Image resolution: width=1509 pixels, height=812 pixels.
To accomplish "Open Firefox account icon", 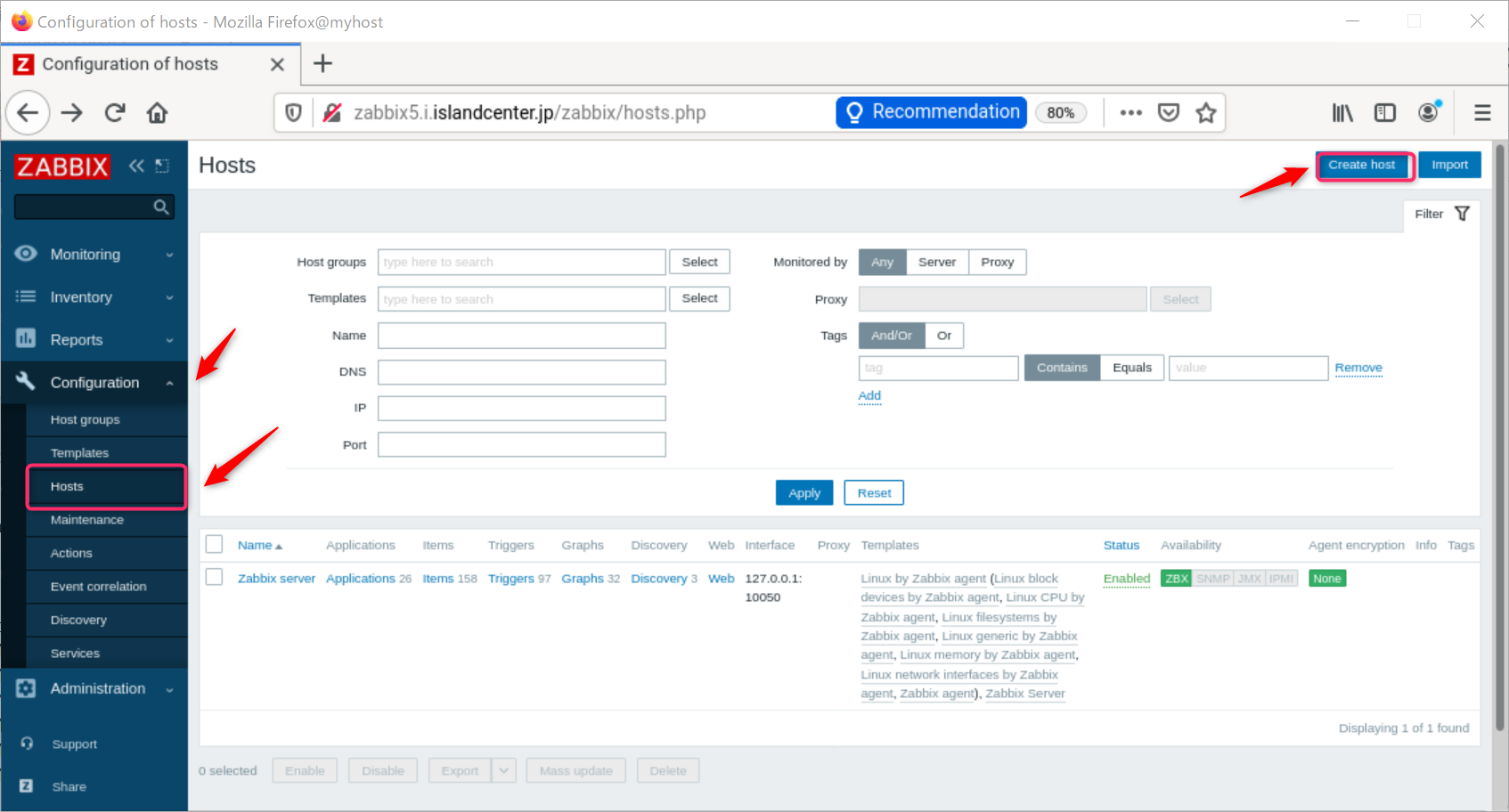I will (x=1429, y=111).
